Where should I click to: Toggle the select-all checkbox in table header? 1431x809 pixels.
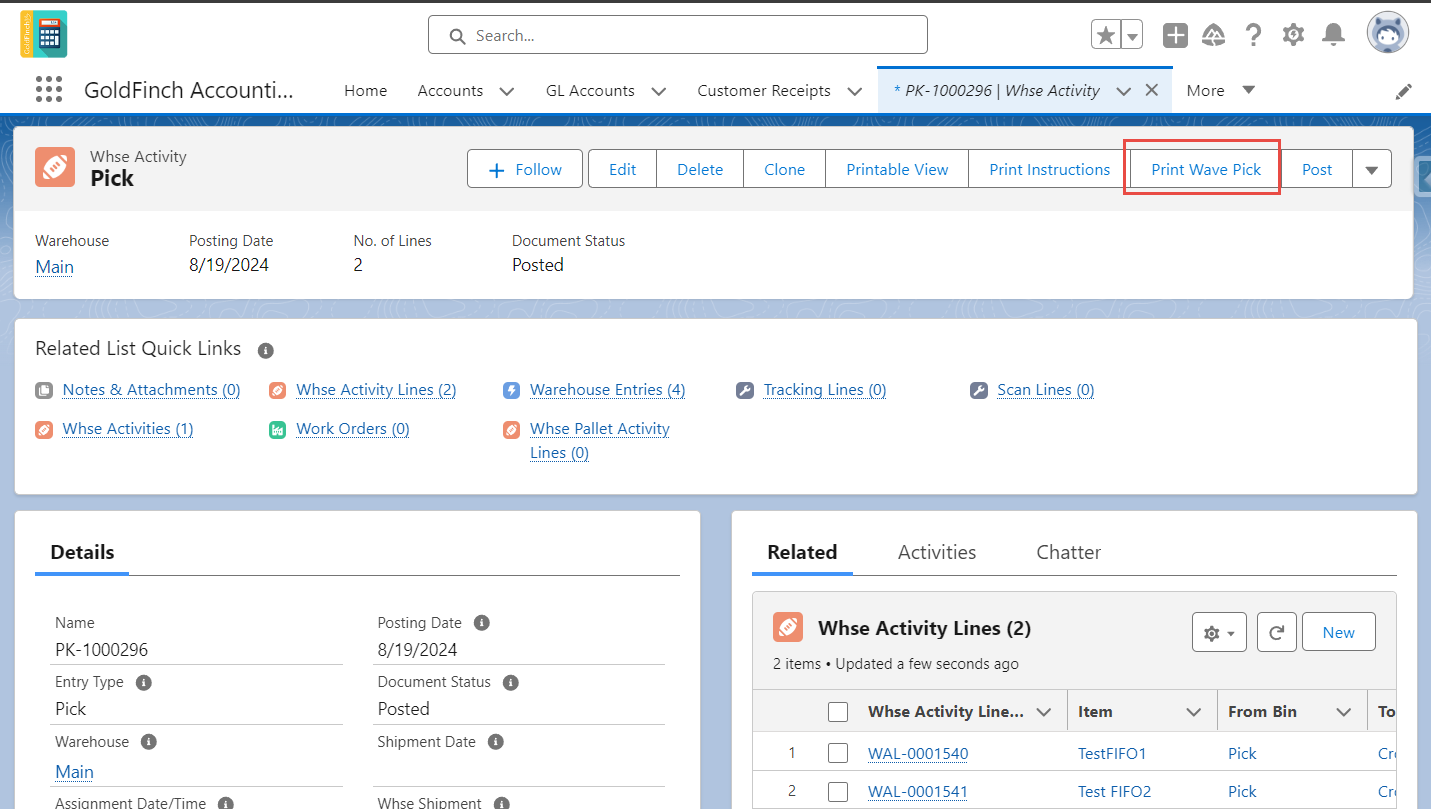point(838,712)
